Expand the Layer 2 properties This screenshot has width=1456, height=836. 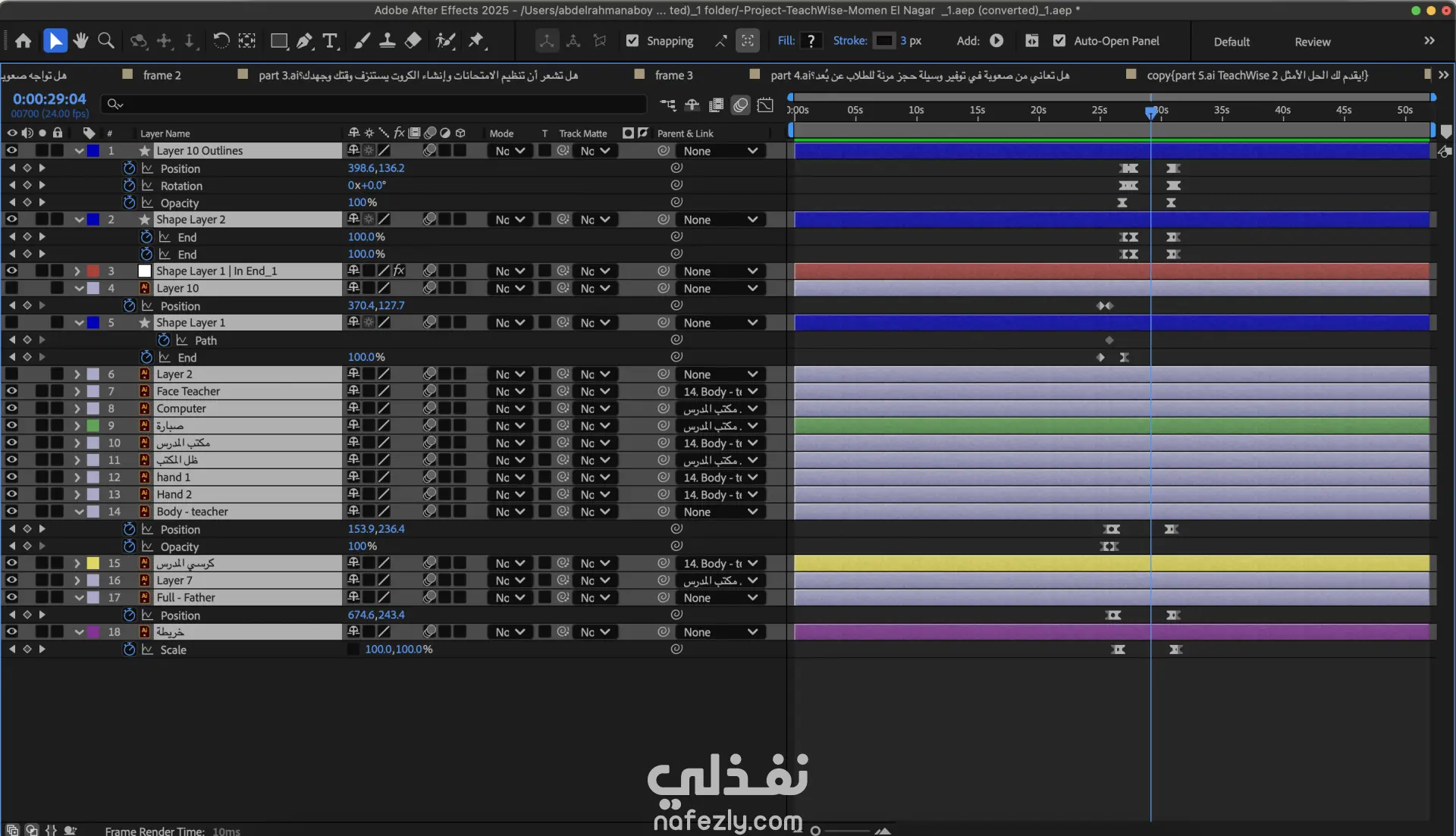pos(77,374)
